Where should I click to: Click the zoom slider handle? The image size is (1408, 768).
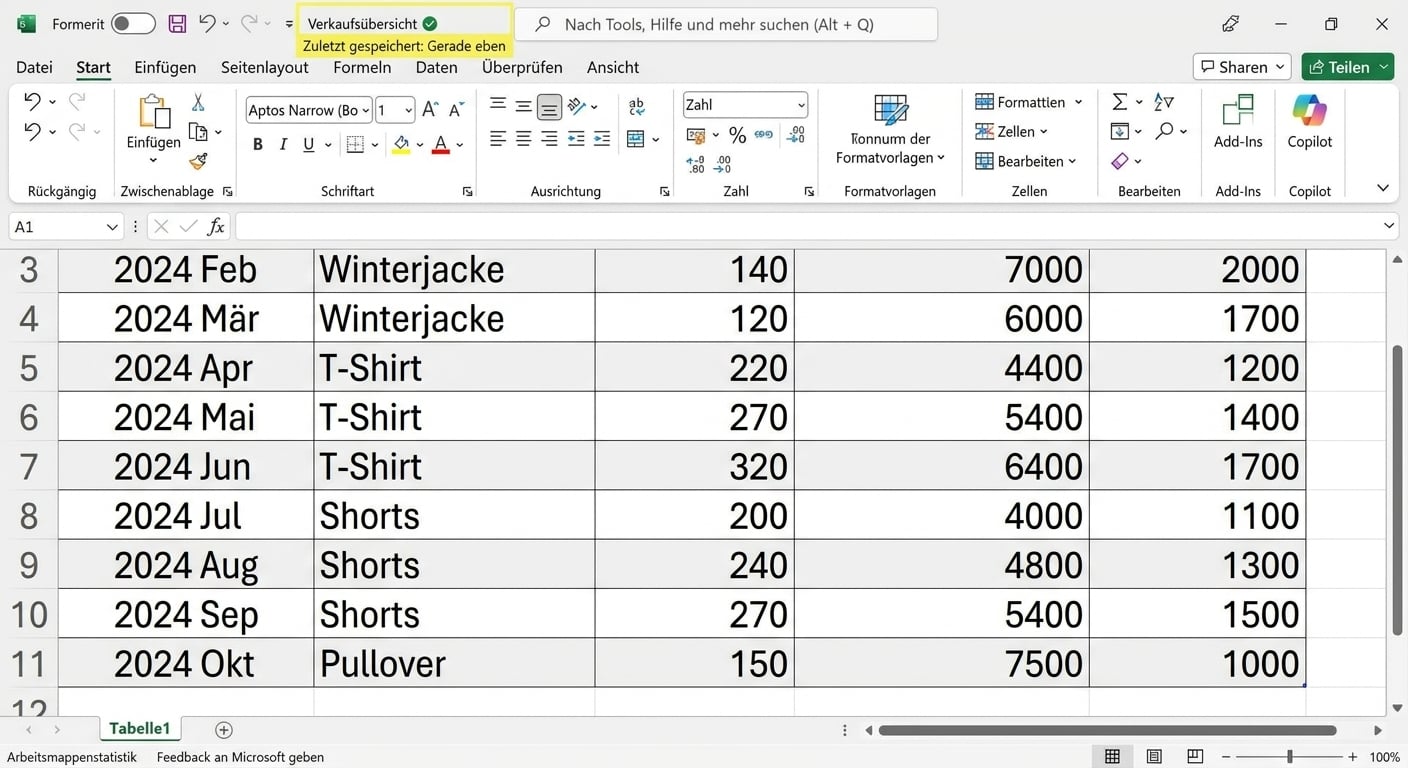coord(1290,757)
